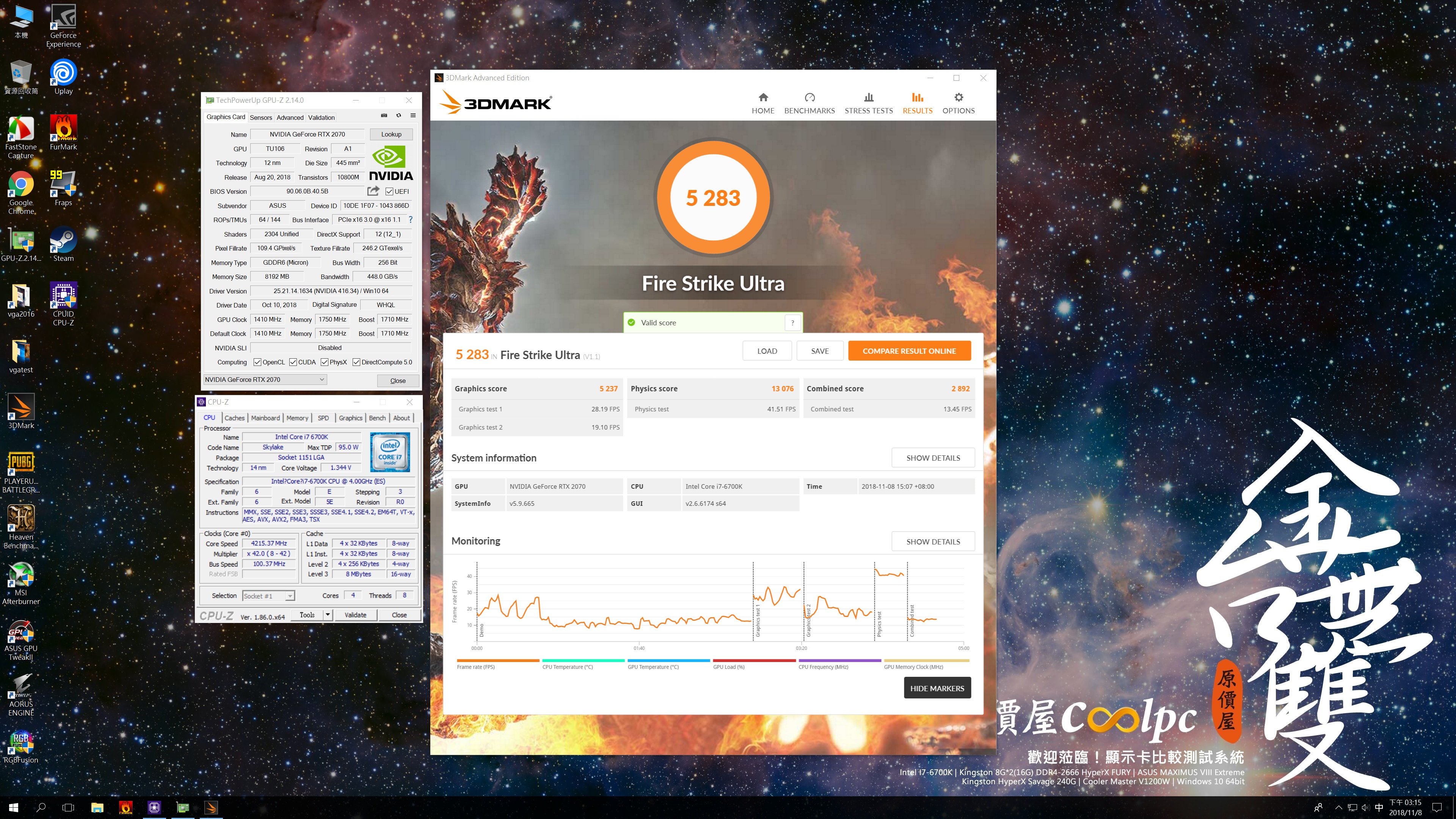Go to 3DMark BENCHMARKS

pyautogui.click(x=810, y=104)
